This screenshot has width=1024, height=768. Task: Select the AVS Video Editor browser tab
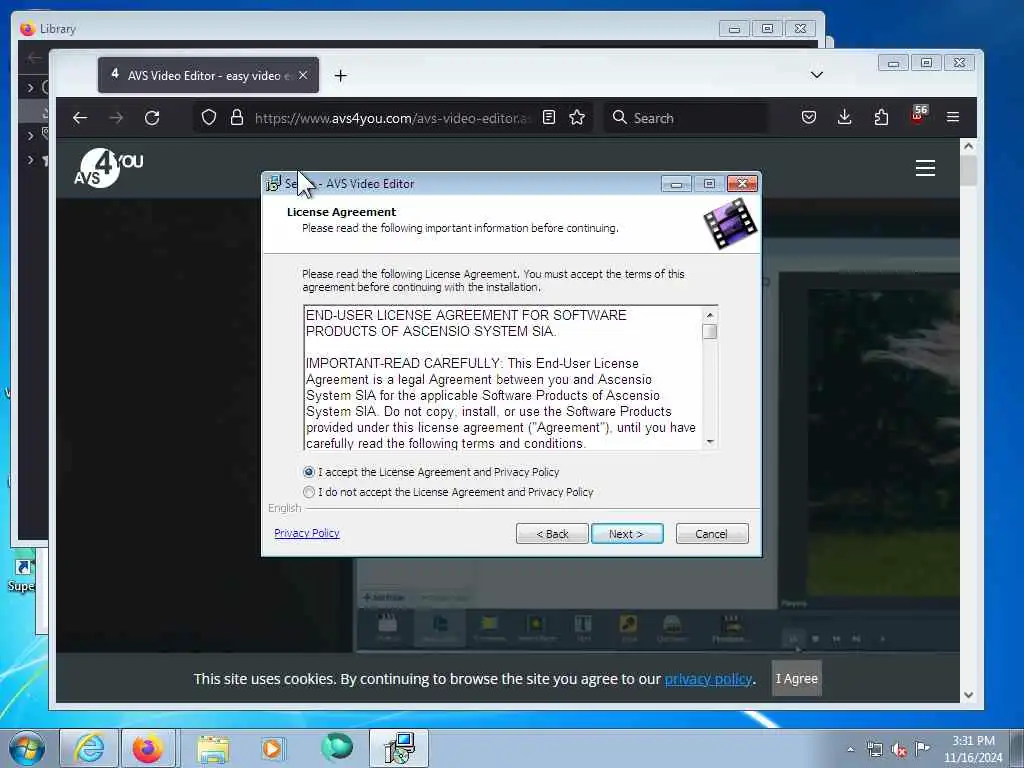pos(208,75)
